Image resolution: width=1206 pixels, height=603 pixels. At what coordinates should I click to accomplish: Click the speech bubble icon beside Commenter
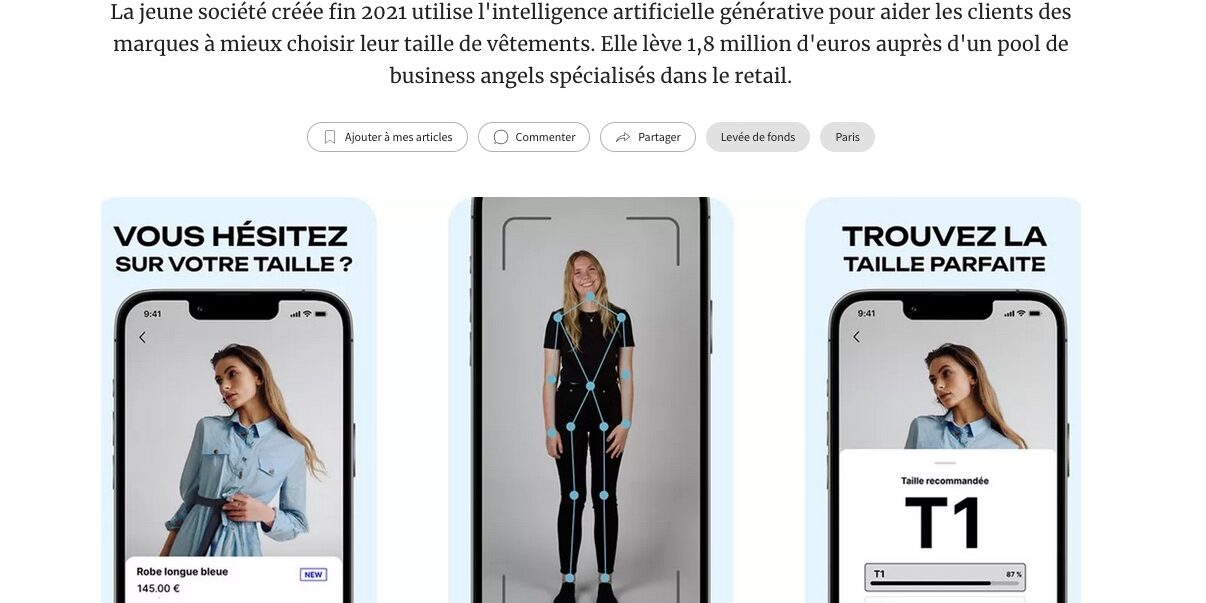coord(501,137)
